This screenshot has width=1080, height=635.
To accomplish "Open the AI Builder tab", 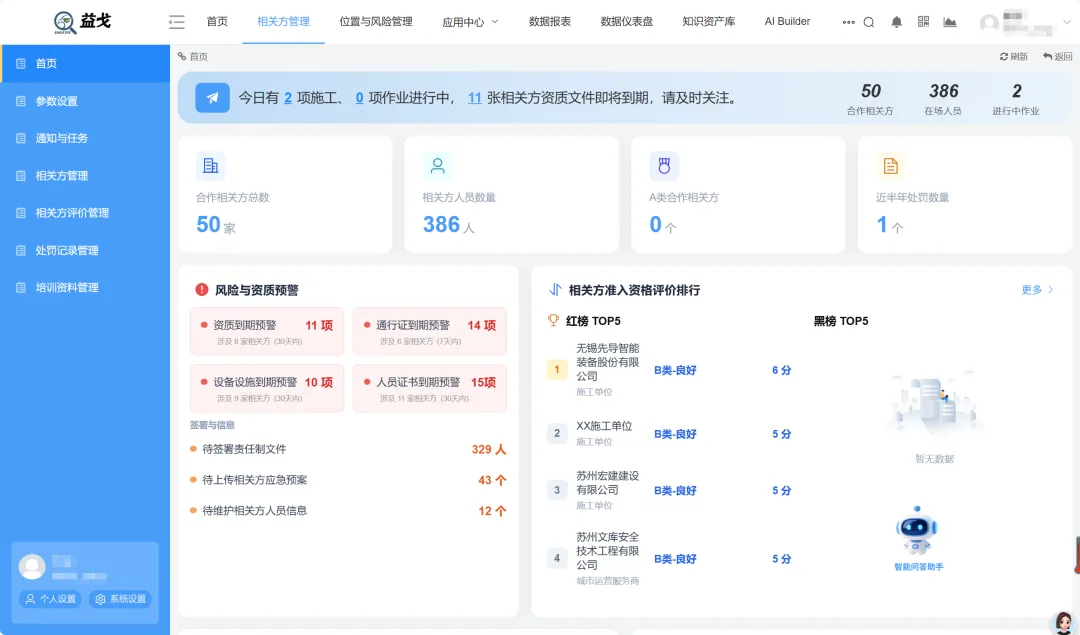I will (787, 22).
